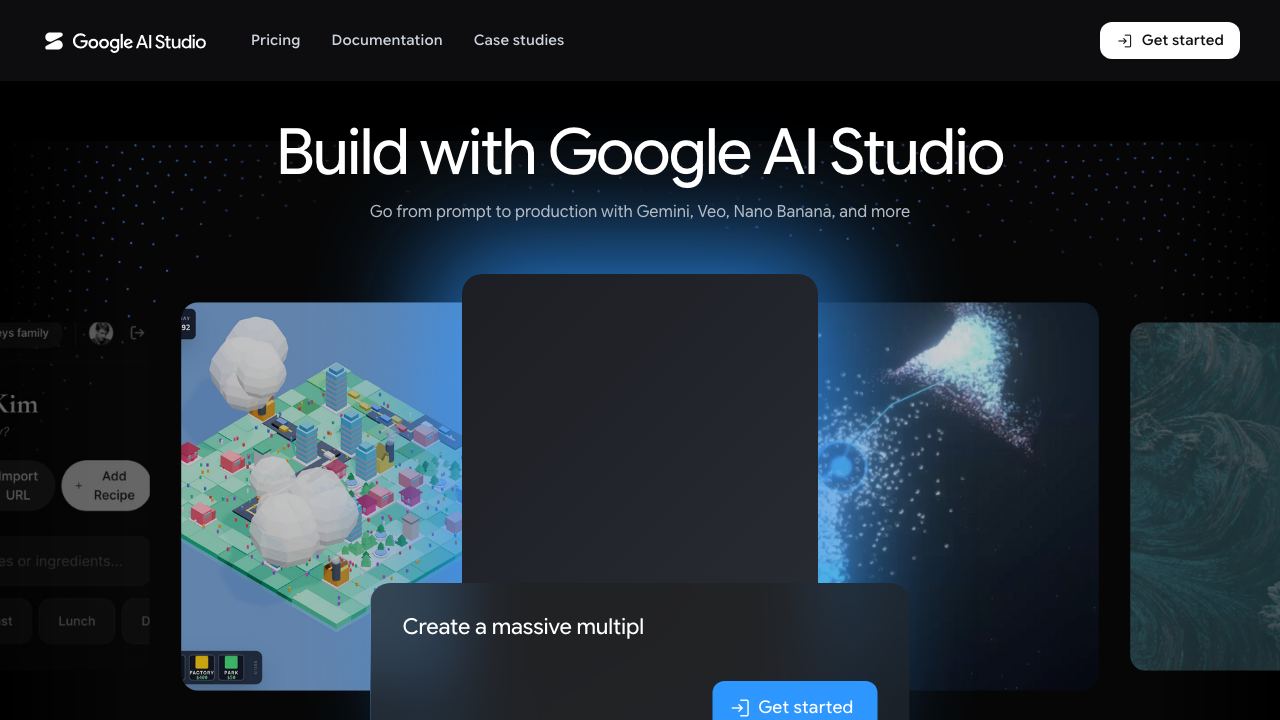Open the Pricing page

click(x=275, y=40)
